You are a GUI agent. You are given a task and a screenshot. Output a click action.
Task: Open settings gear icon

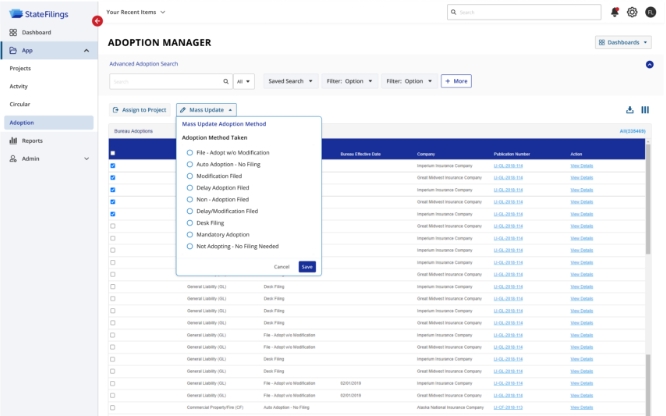632,12
